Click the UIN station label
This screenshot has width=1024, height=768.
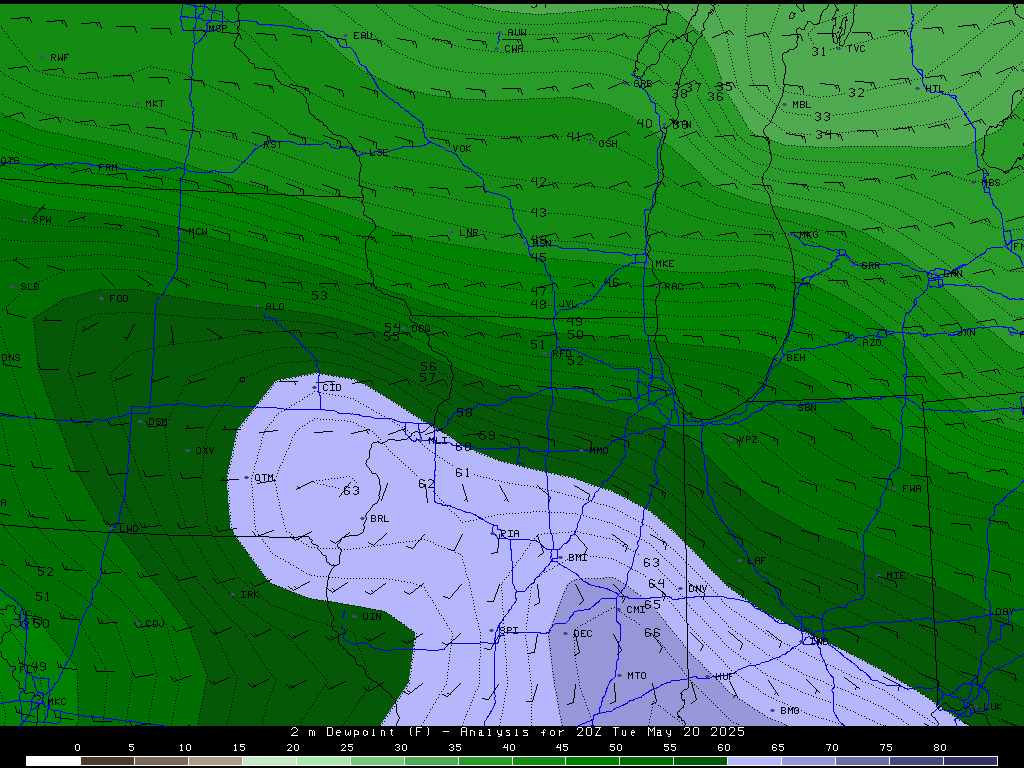372,616
